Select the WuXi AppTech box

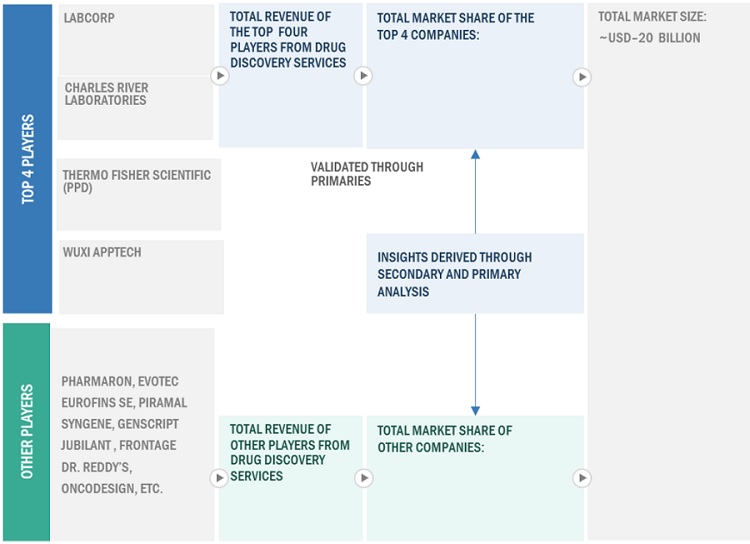140,276
